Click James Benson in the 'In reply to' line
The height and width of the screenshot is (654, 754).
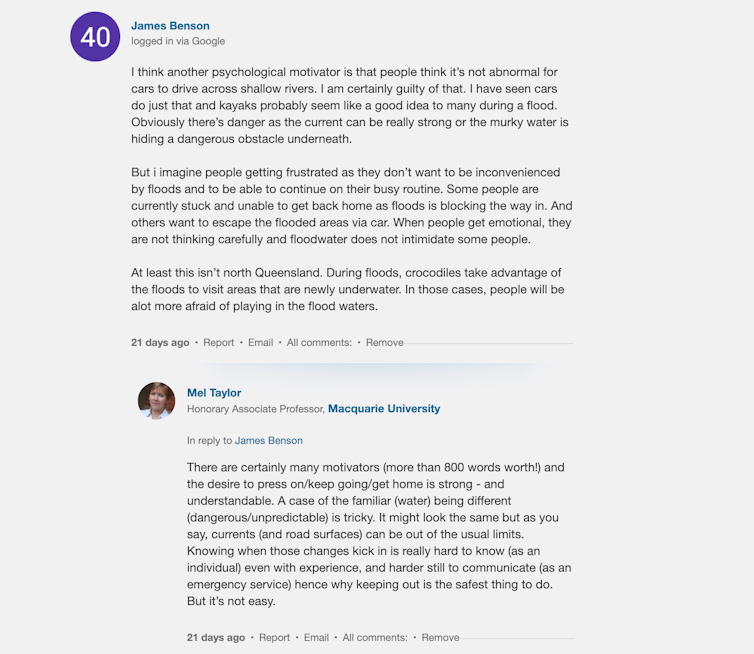(x=268, y=440)
